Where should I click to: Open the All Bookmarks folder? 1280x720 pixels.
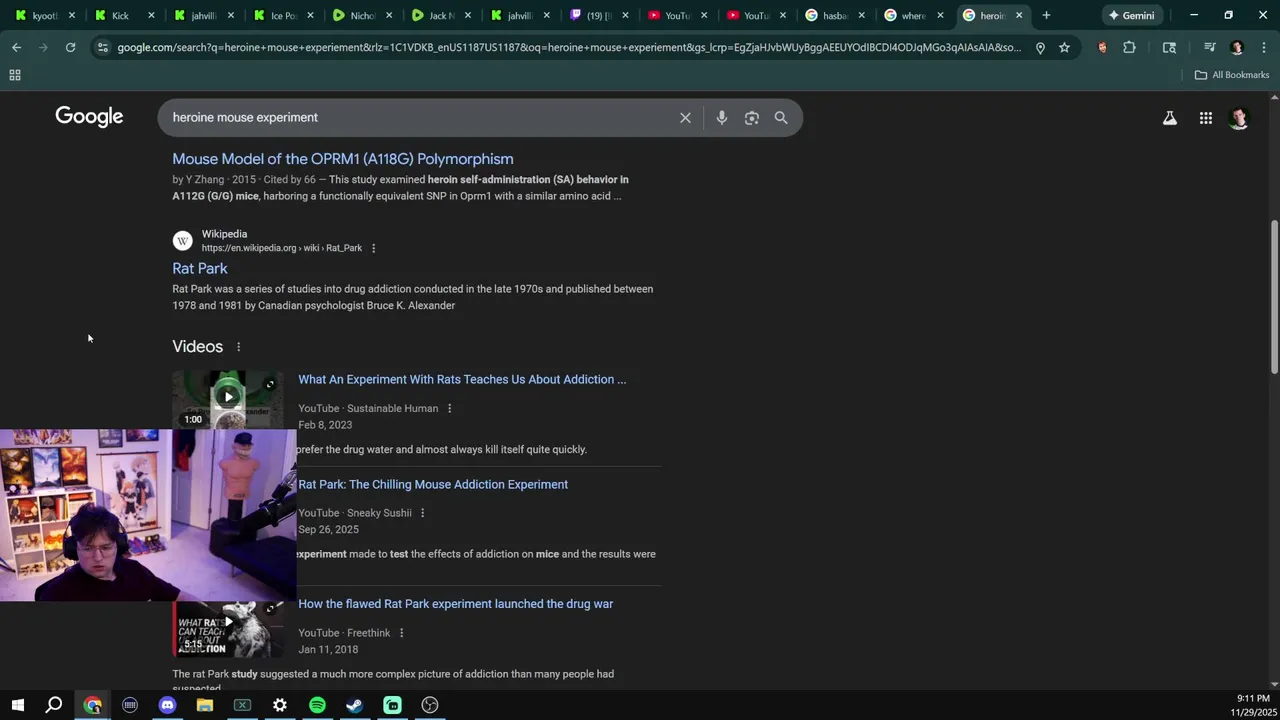click(1231, 75)
